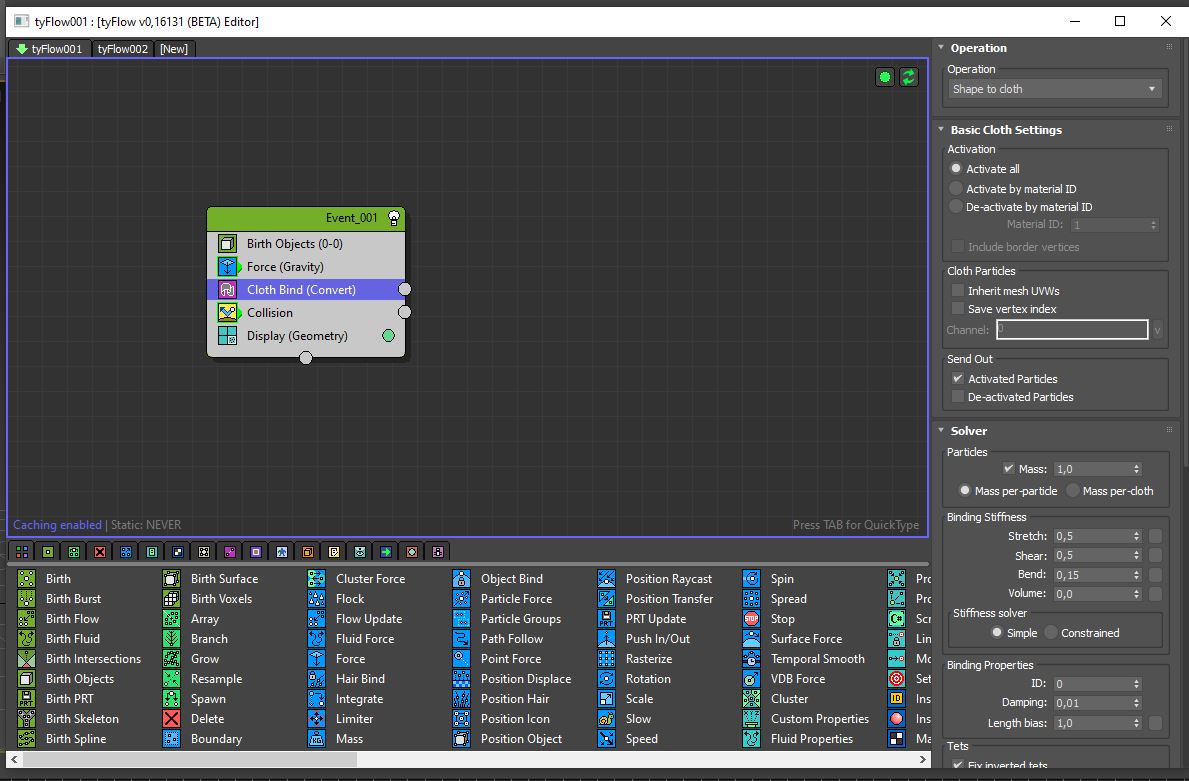Click the Event_001 lightbulb icon
Viewport: 1189px width, 781px height.
(394, 218)
